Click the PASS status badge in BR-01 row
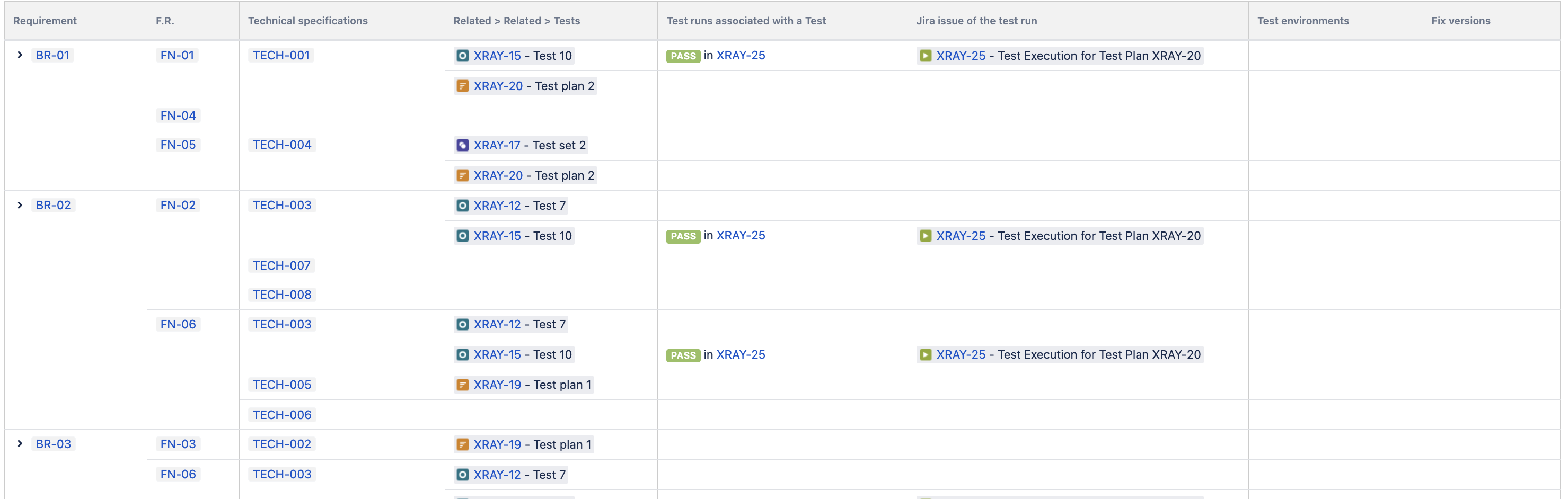1568x499 pixels. 683,56
